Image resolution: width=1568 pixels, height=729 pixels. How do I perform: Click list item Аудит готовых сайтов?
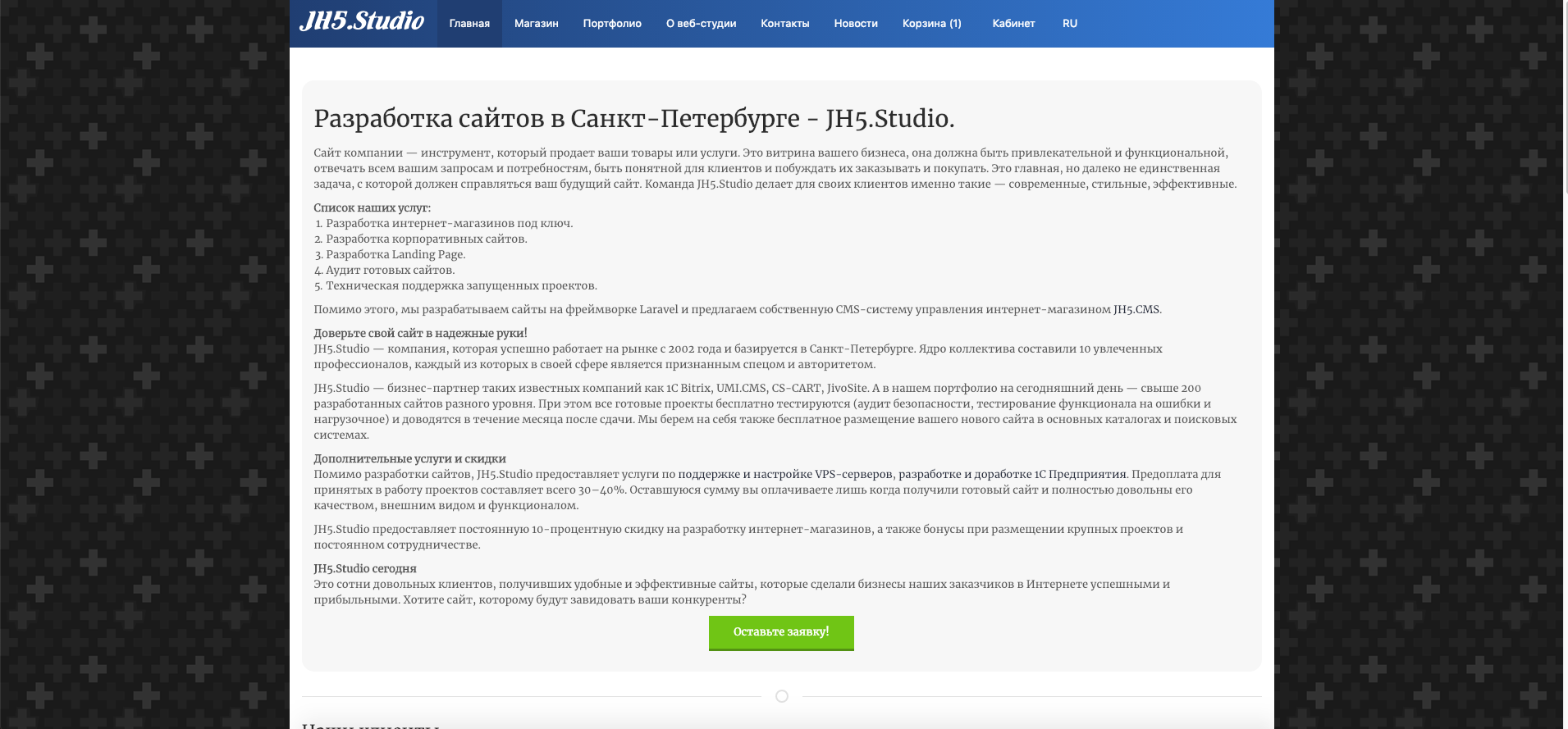click(391, 271)
